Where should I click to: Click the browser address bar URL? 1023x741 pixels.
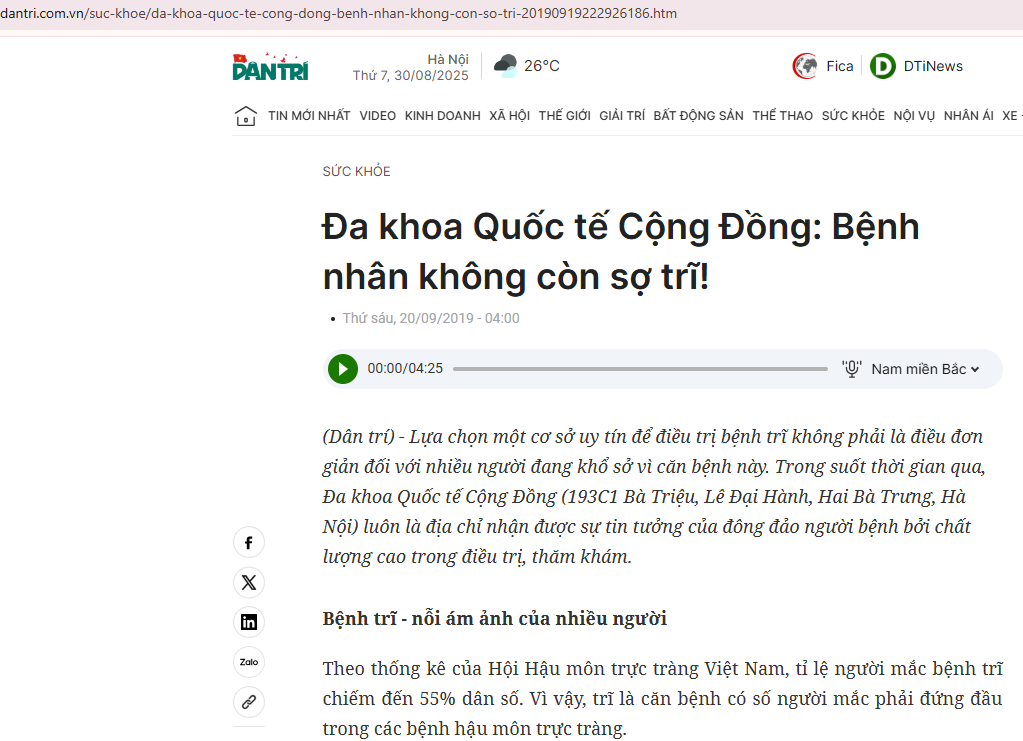coord(340,14)
